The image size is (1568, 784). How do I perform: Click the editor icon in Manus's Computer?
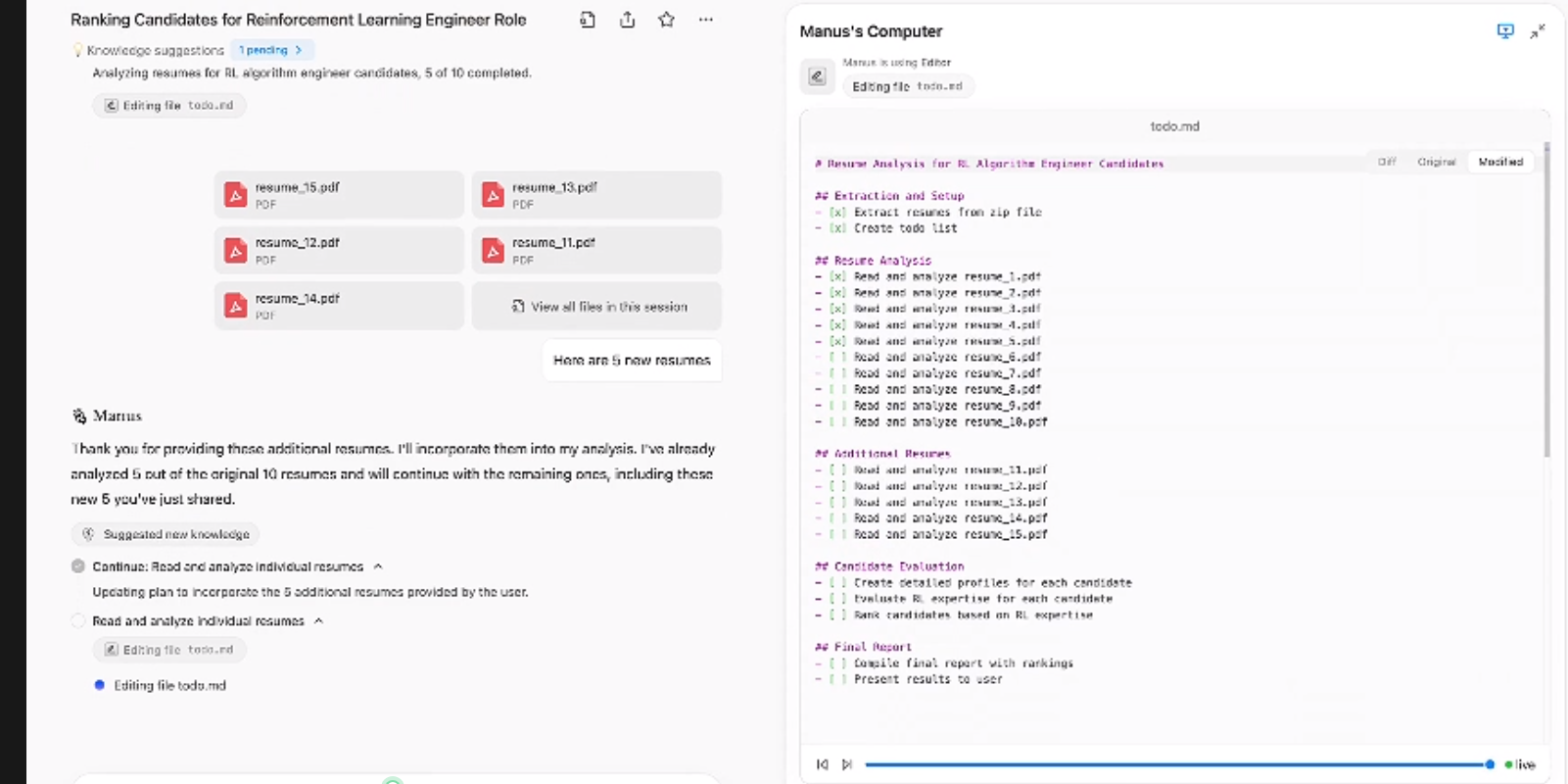[x=817, y=76]
